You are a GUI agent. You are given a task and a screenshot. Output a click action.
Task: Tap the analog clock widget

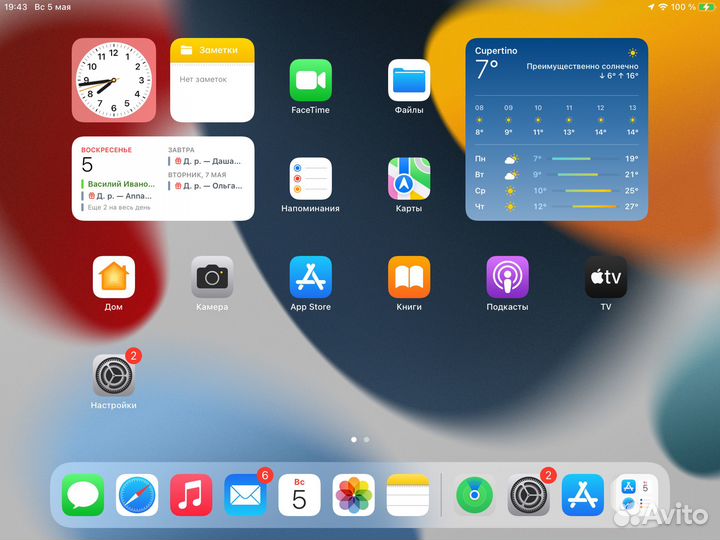tap(114, 80)
